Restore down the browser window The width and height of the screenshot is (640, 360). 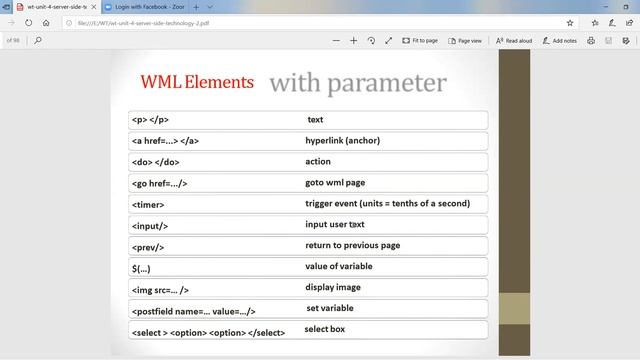coord(626,7)
